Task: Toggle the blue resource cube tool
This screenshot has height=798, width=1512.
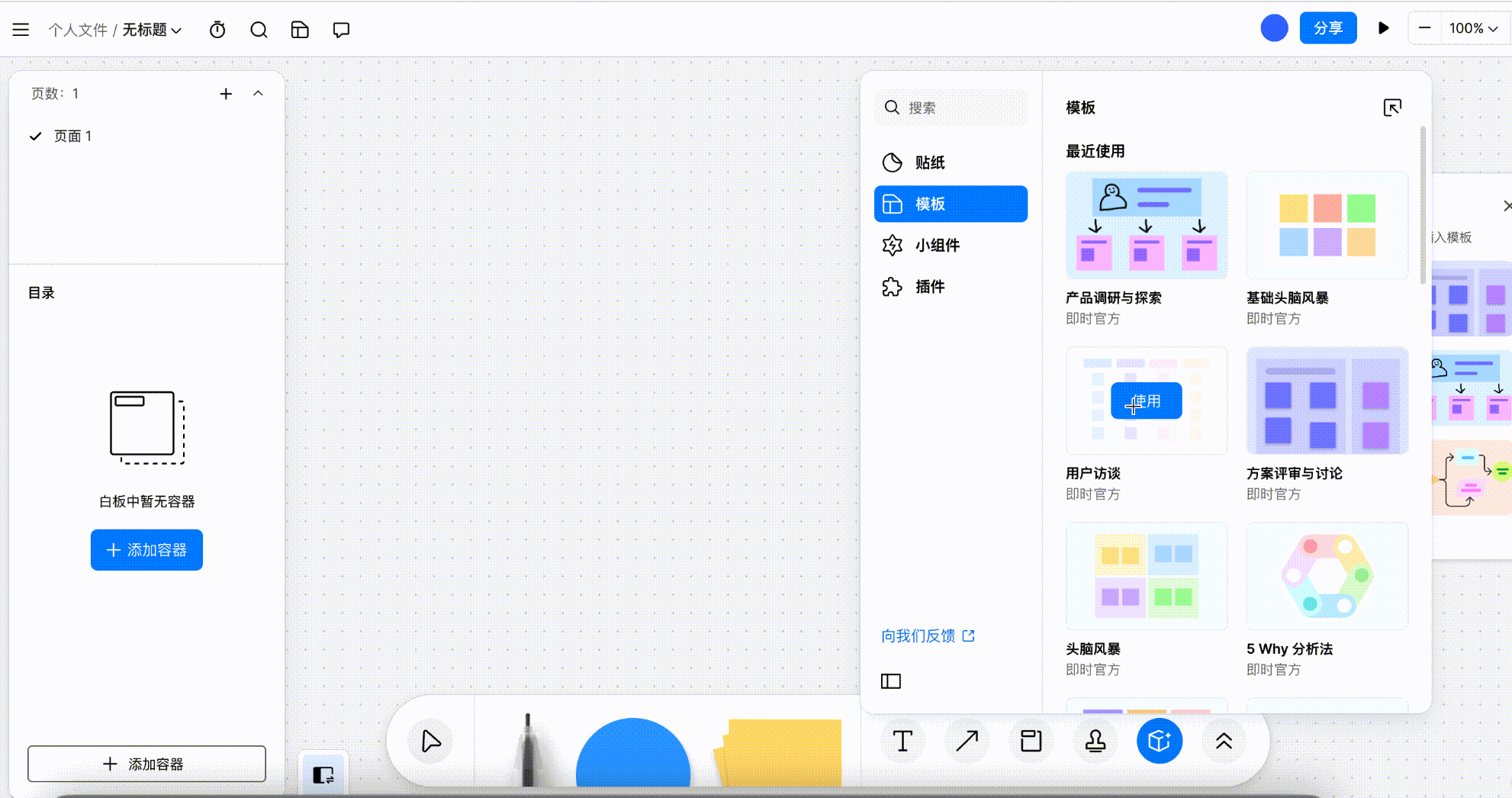Action: point(1160,741)
